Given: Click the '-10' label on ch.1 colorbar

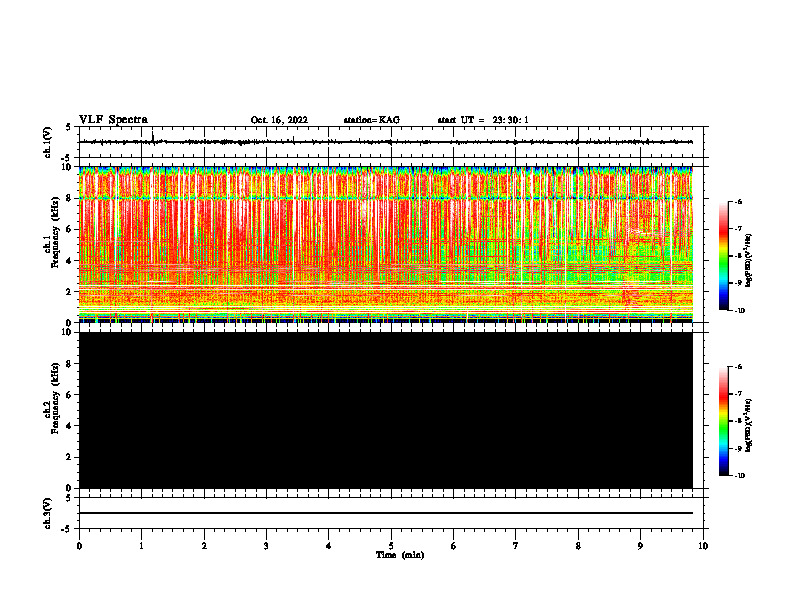Looking at the screenshot, I should click(x=739, y=311).
